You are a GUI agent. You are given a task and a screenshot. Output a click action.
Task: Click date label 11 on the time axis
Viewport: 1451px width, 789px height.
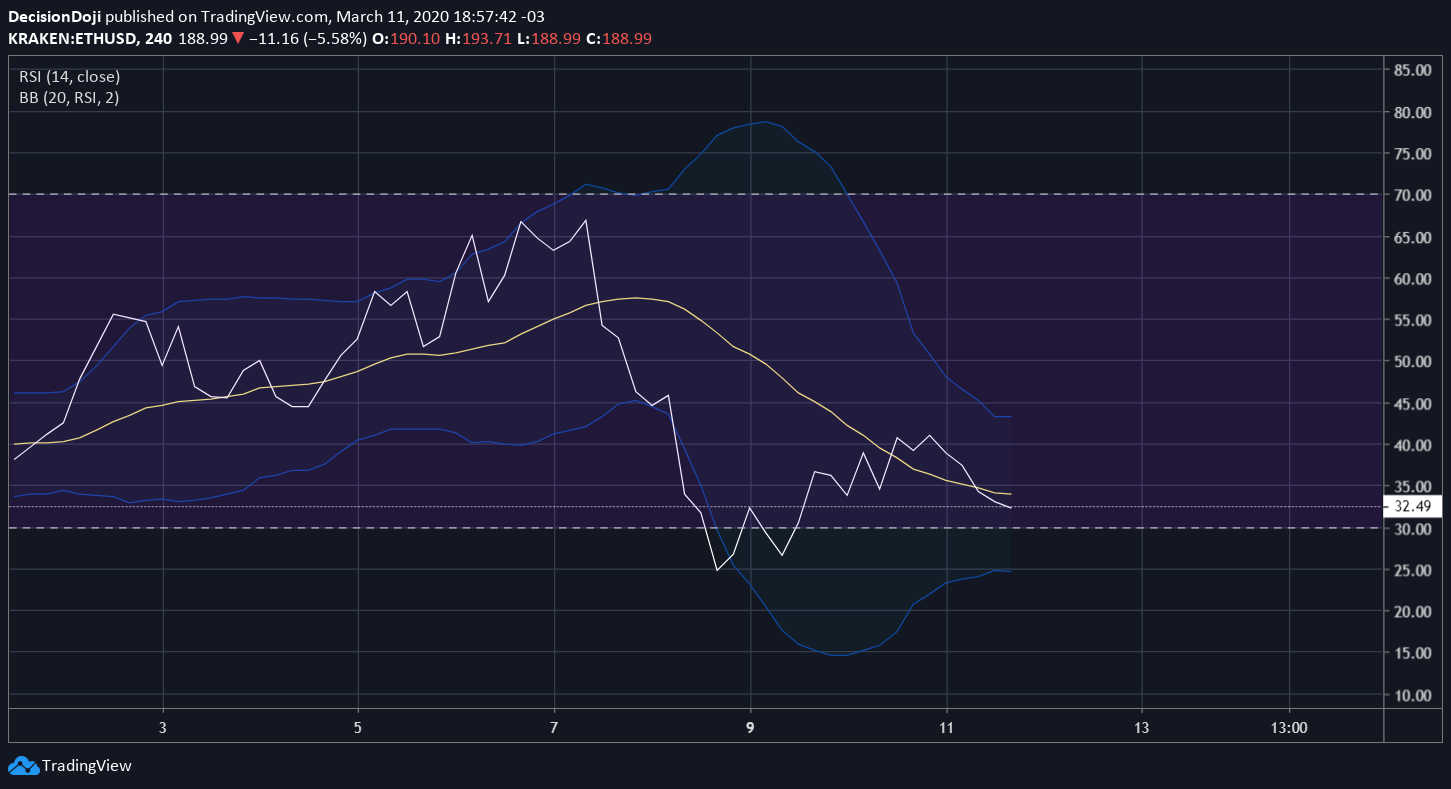[946, 726]
